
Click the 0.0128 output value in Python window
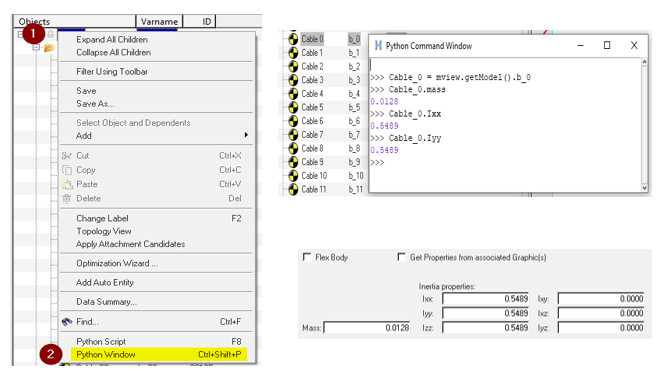[x=384, y=102]
